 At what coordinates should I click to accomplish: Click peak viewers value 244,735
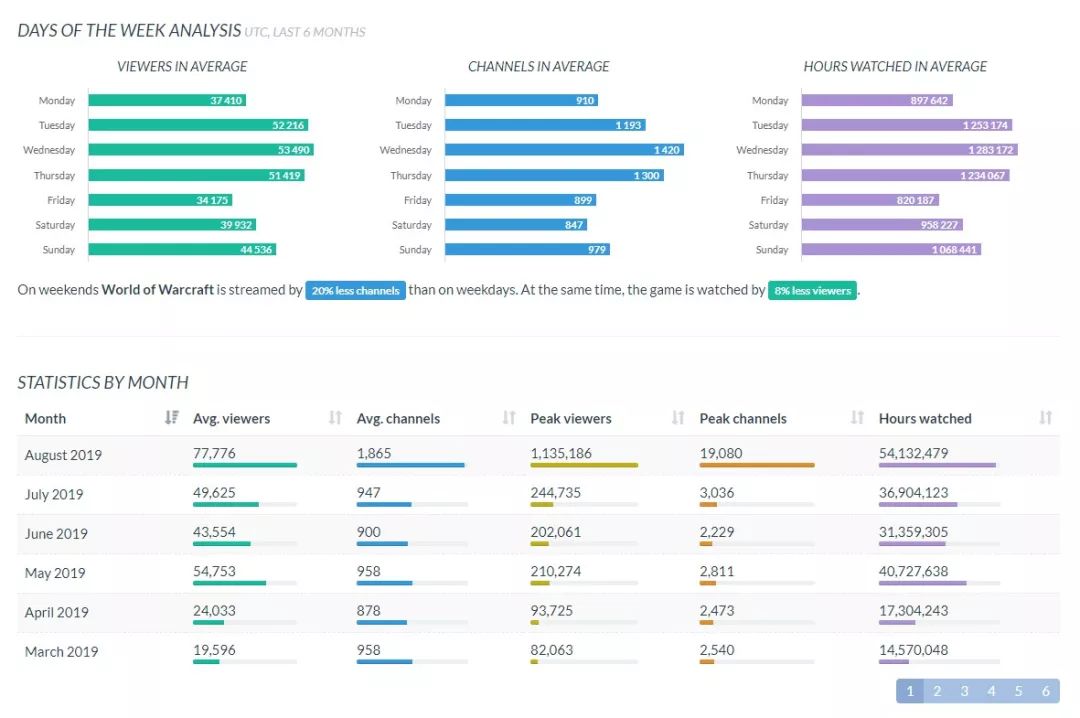point(555,493)
